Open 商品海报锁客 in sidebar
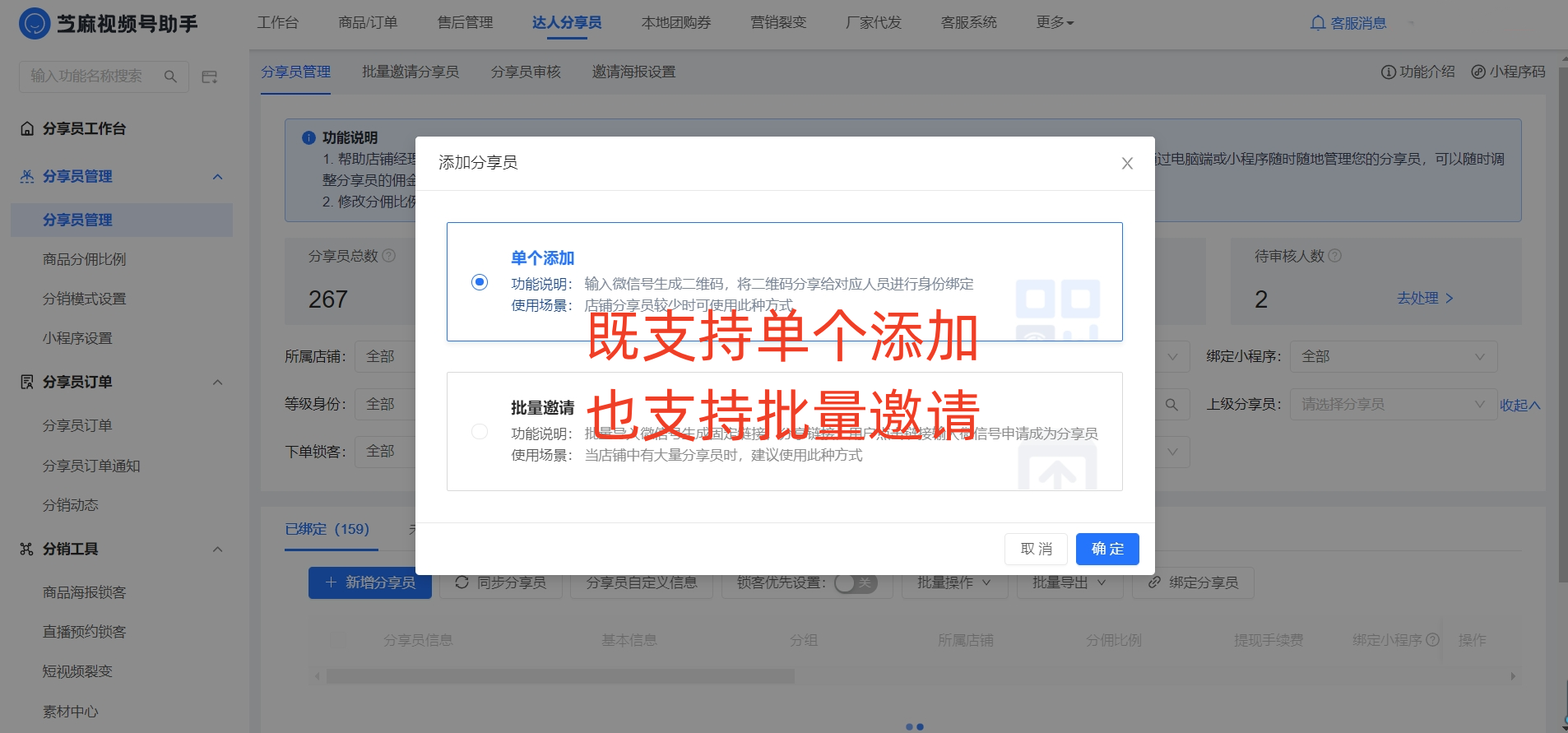The width and height of the screenshot is (1568, 733). 85,593
